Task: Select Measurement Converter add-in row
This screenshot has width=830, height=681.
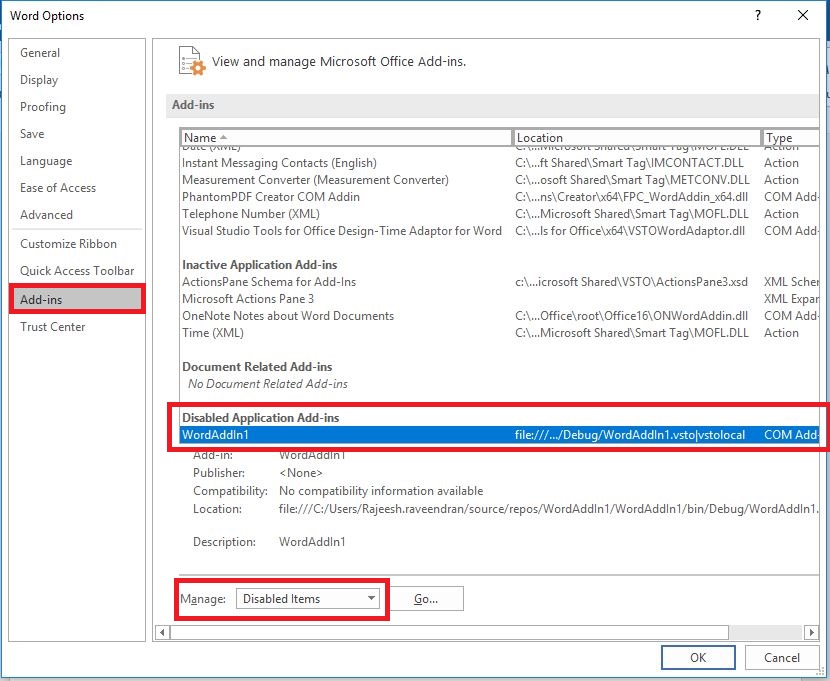Action: pyautogui.click(x=500, y=180)
